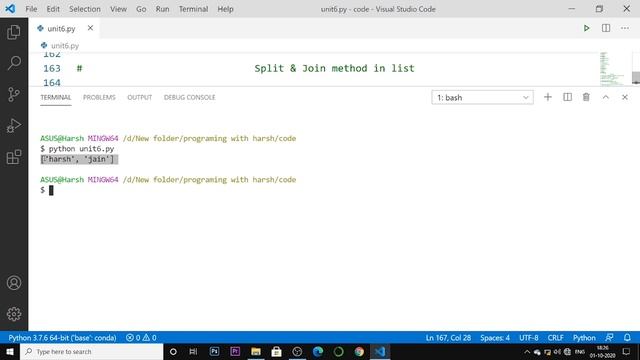The width and height of the screenshot is (640, 360).
Task: Click the VS Code taskbar icon
Action: (x=380, y=351)
